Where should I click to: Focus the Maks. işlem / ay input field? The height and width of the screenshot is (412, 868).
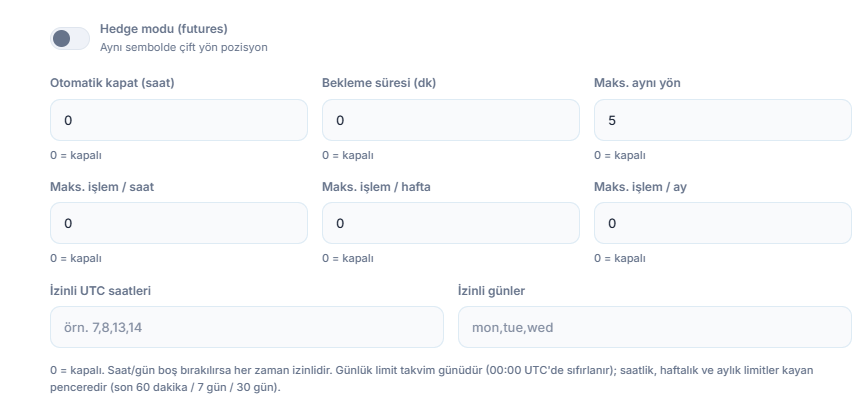tap(722, 223)
